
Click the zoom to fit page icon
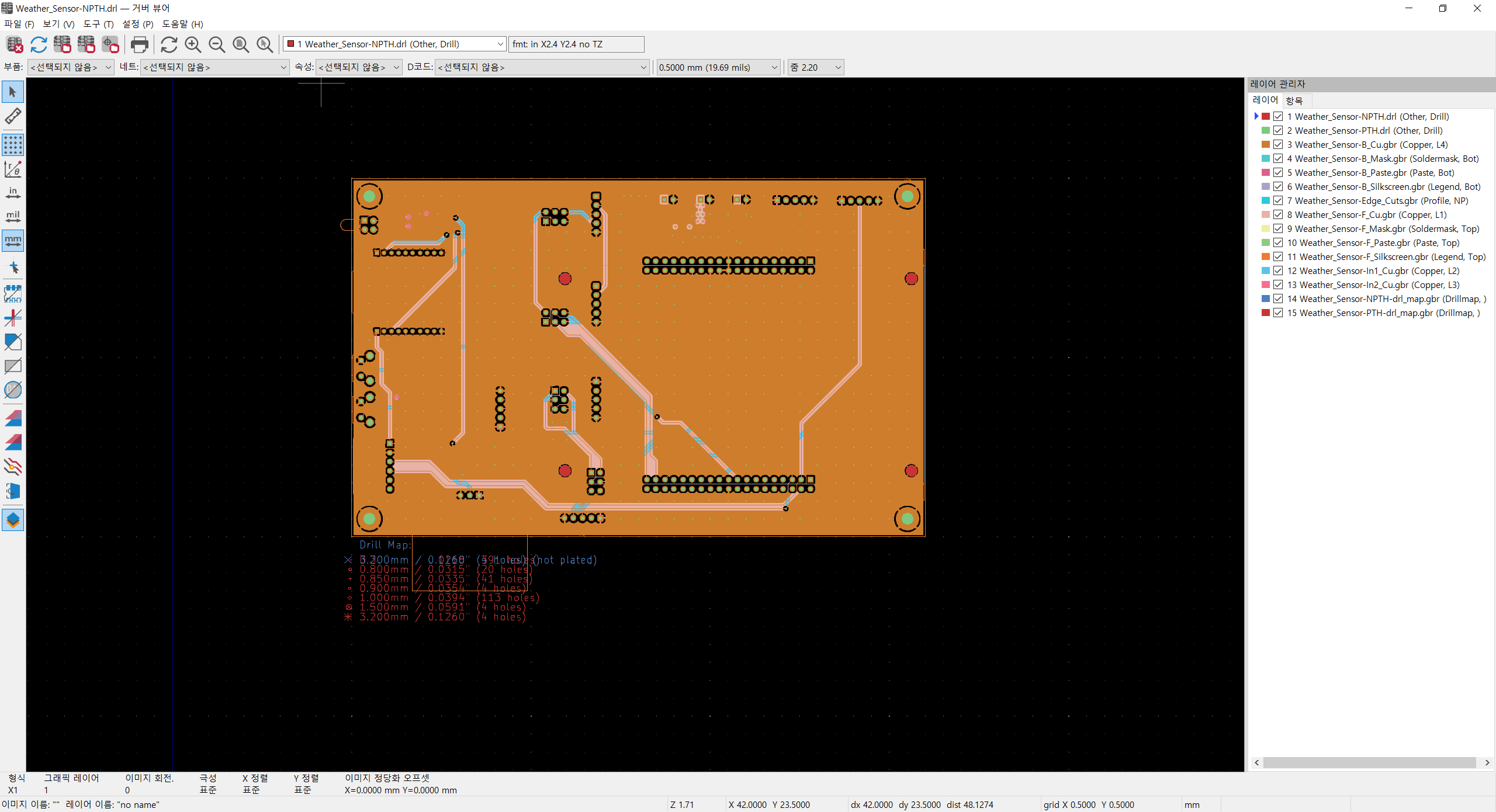click(241, 44)
